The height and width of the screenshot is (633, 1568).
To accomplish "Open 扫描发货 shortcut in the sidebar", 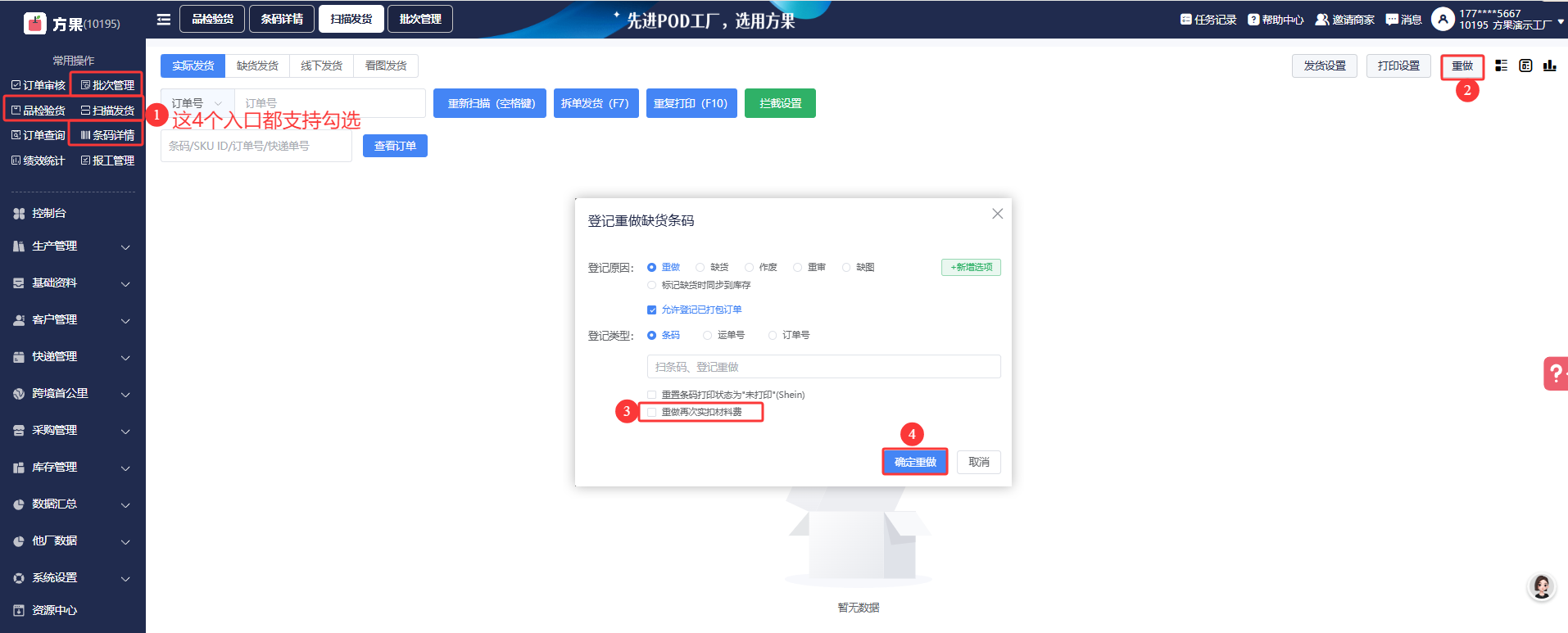I will coord(107,111).
